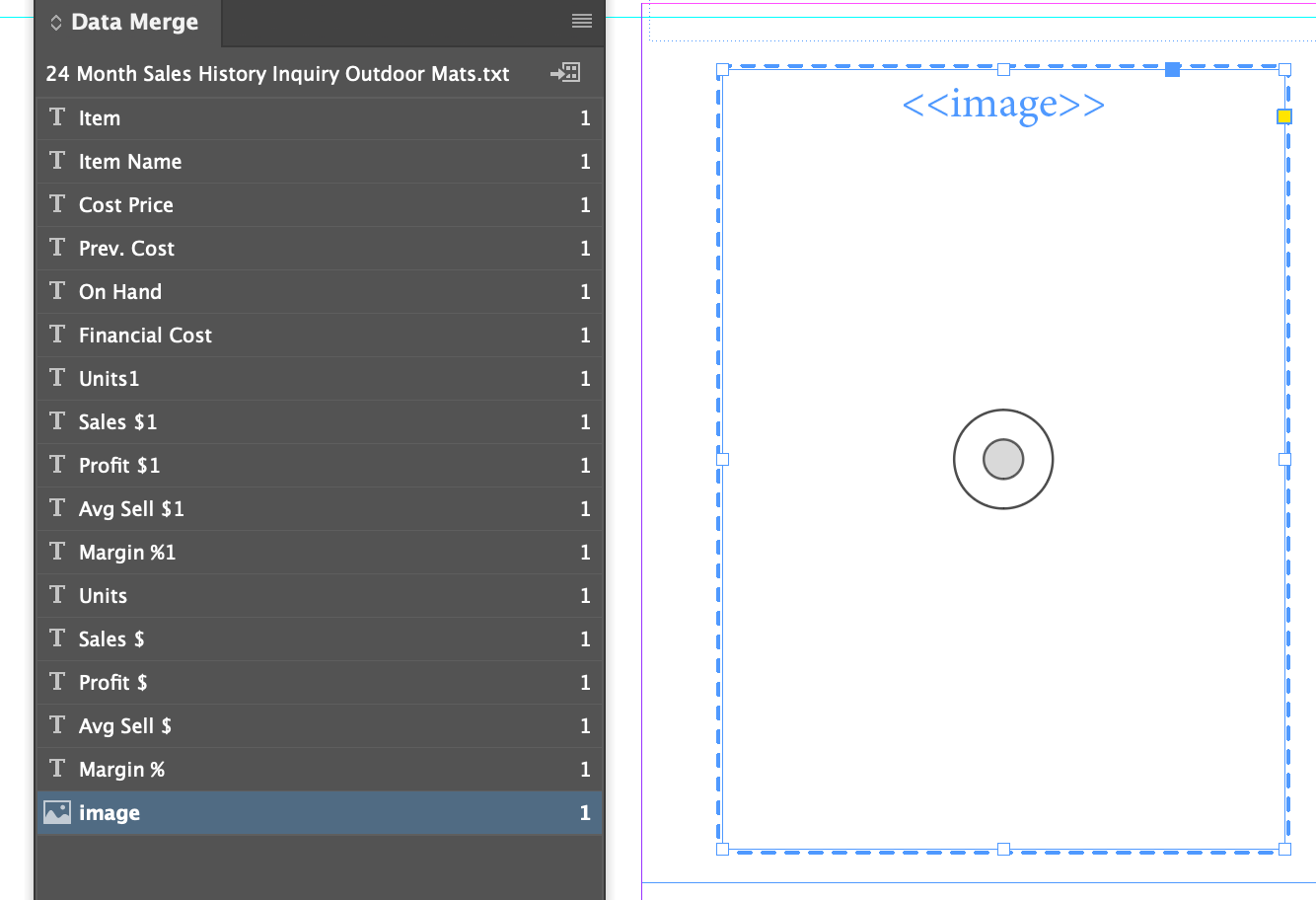This screenshot has height=900, width=1316.
Task: Select the picture icon next to the image field
Action: [59, 812]
